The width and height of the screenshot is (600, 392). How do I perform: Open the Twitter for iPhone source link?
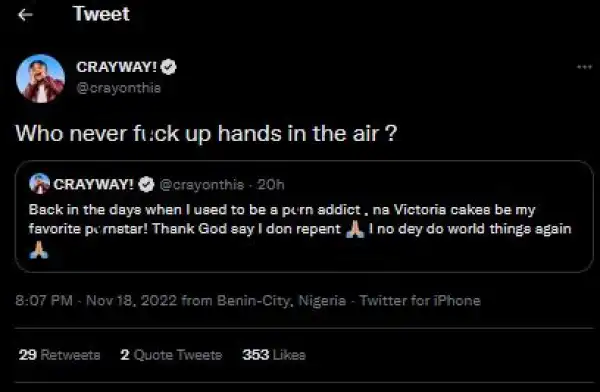420,301
